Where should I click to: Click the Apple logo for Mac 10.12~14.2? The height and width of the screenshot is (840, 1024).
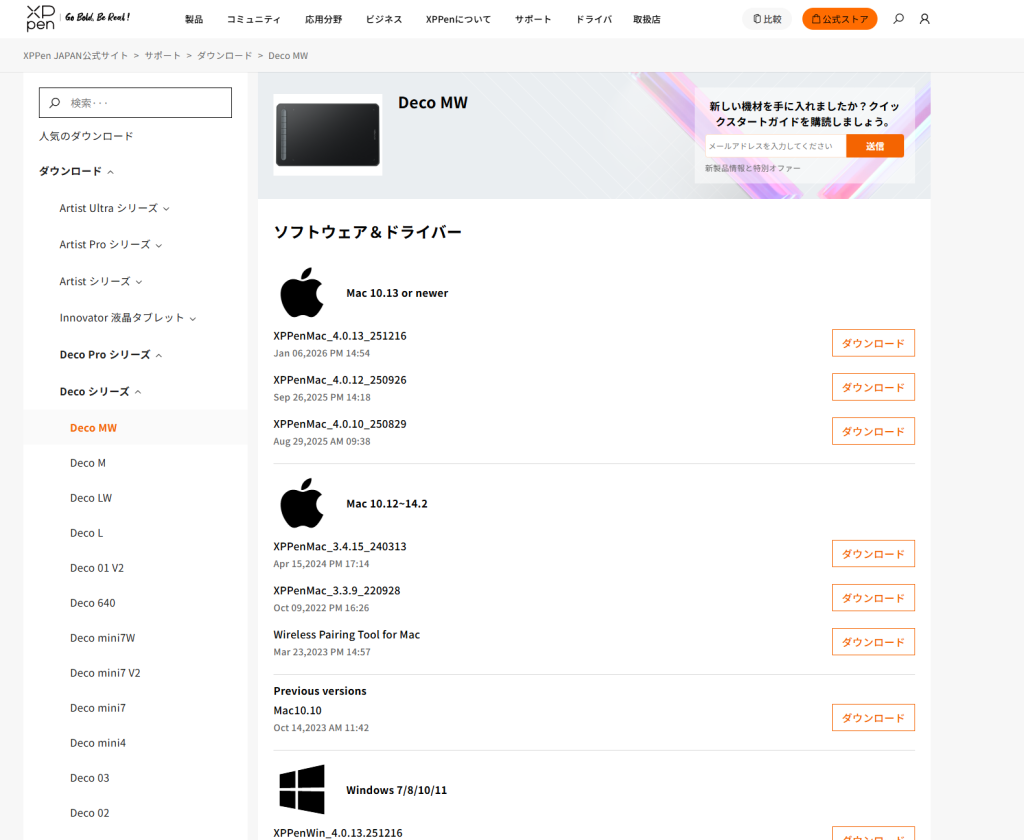[x=301, y=503]
